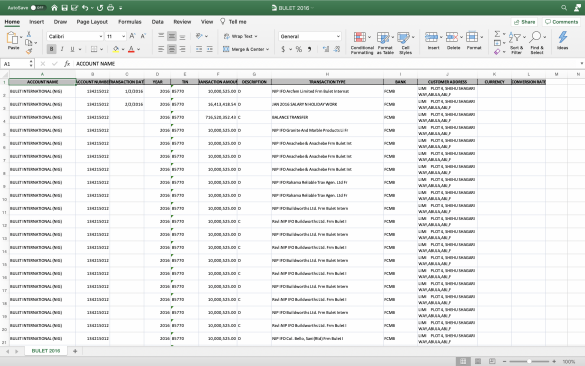585x366 pixels.
Task: Apply percent style format
Action: click(299, 49)
